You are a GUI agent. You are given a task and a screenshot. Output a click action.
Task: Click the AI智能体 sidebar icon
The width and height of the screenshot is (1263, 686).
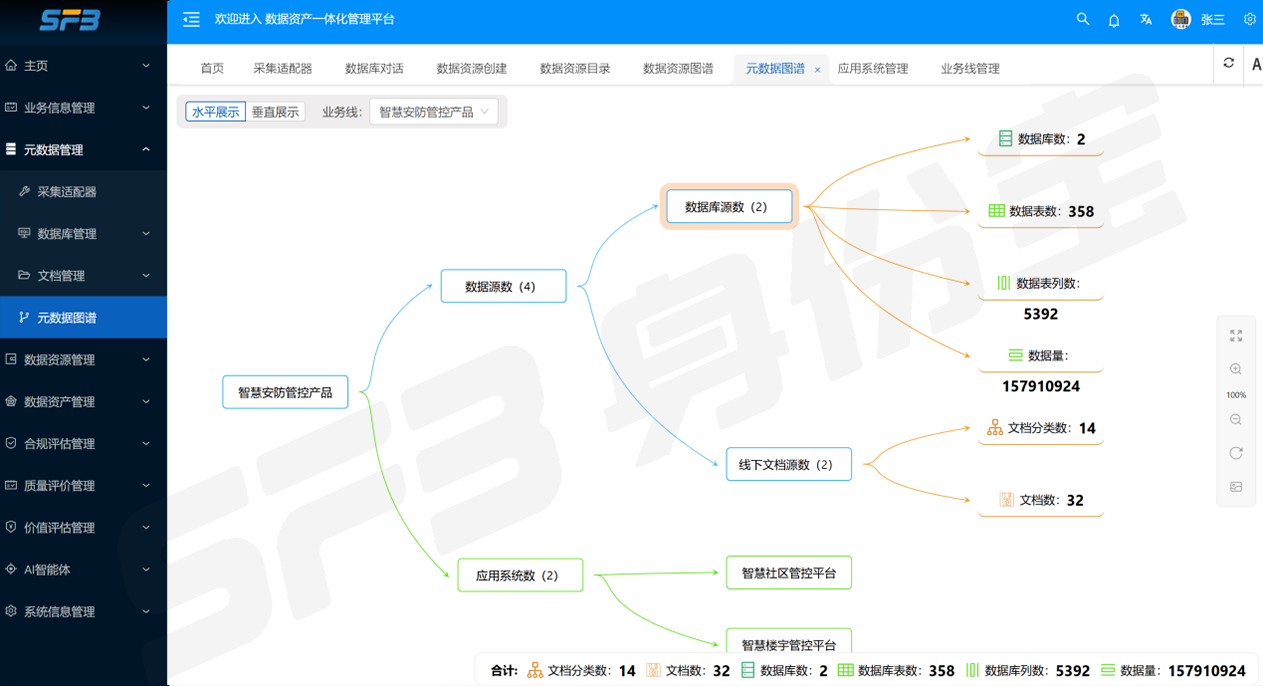(11, 569)
